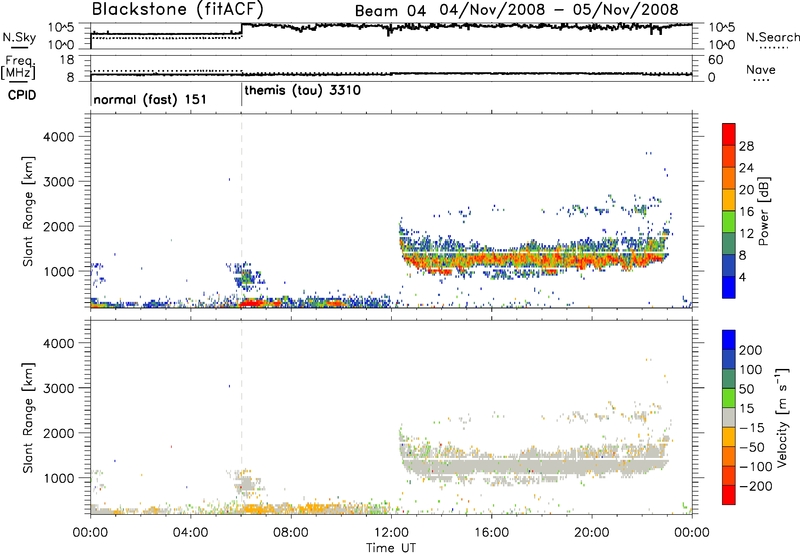Image resolution: width=800 pixels, height=554 pixels.
Task: Click the 'N.Sky' legend label
Action: [19, 37]
